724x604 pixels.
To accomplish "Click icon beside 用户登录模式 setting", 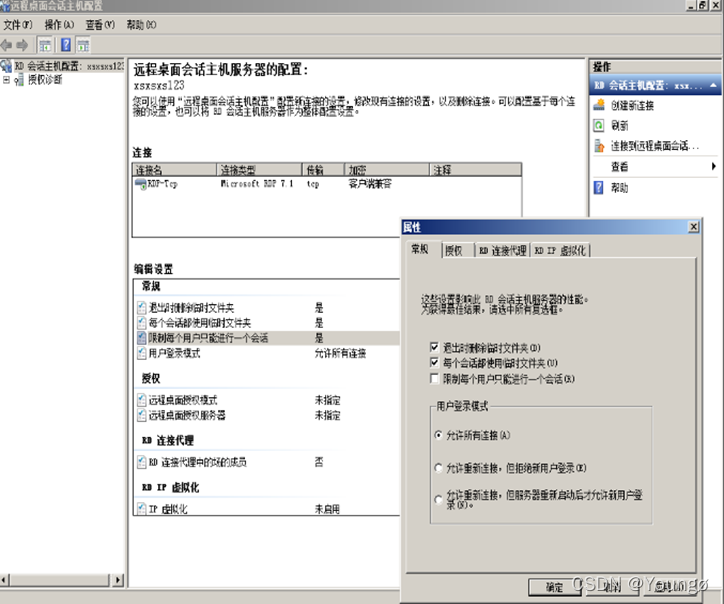I will (142, 353).
